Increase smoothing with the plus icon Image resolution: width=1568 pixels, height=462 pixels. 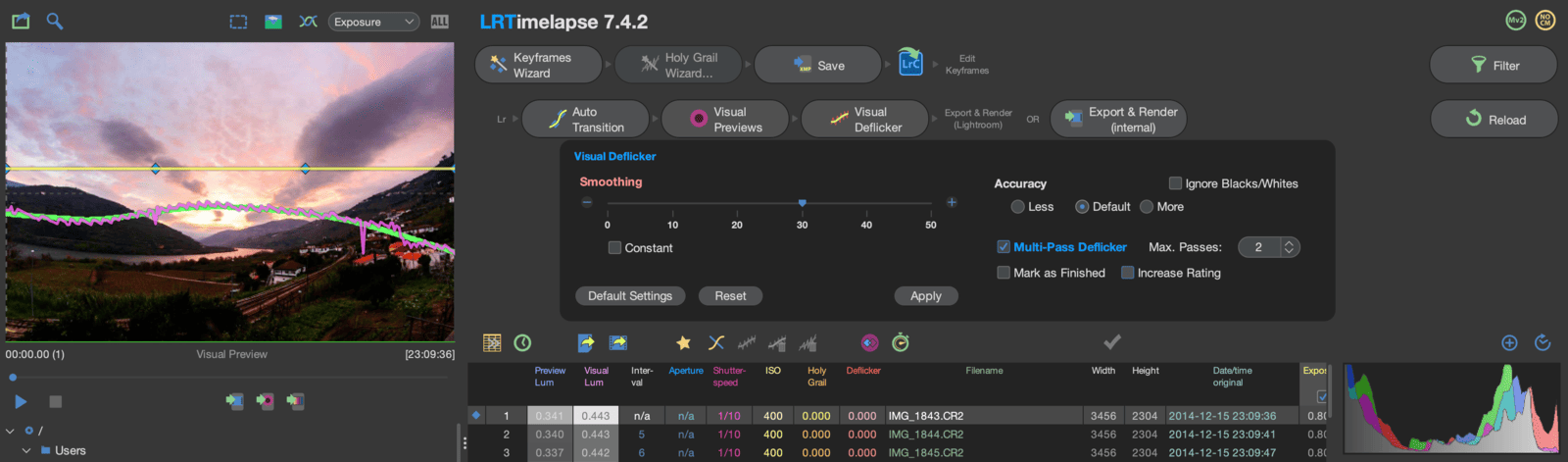point(952,202)
